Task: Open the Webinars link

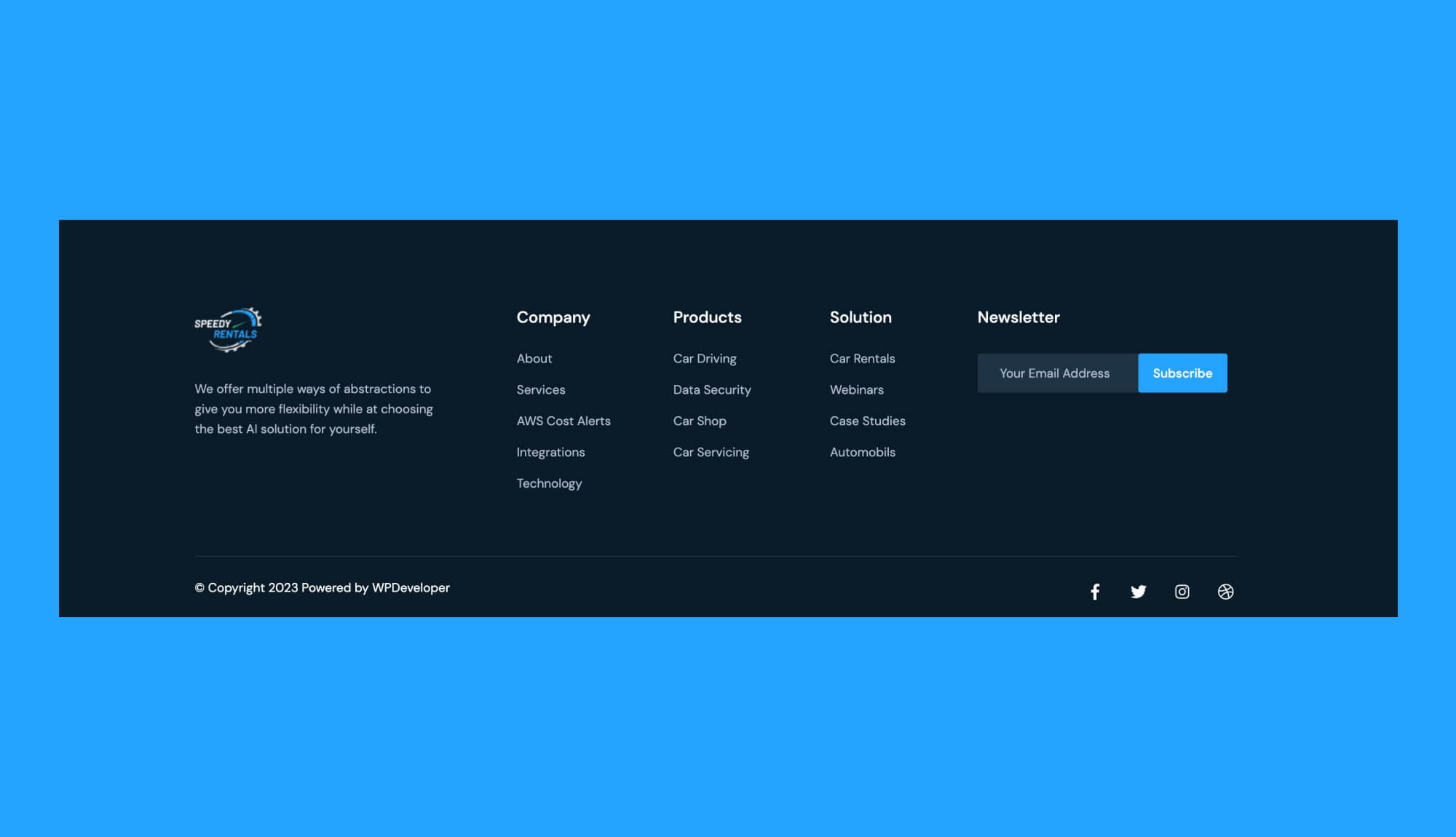Action: click(x=857, y=389)
